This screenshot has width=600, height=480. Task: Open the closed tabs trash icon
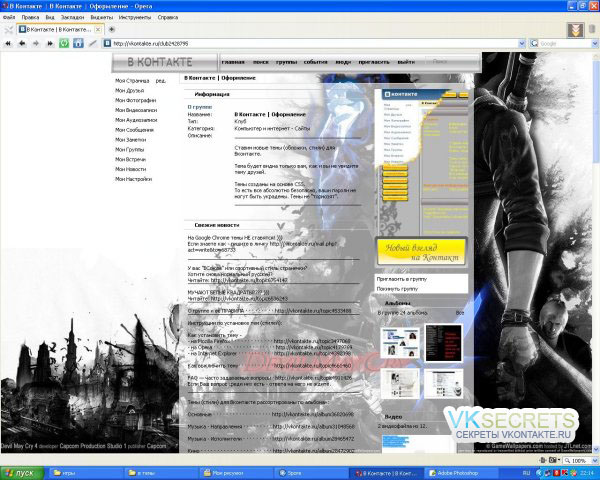[x=592, y=29]
